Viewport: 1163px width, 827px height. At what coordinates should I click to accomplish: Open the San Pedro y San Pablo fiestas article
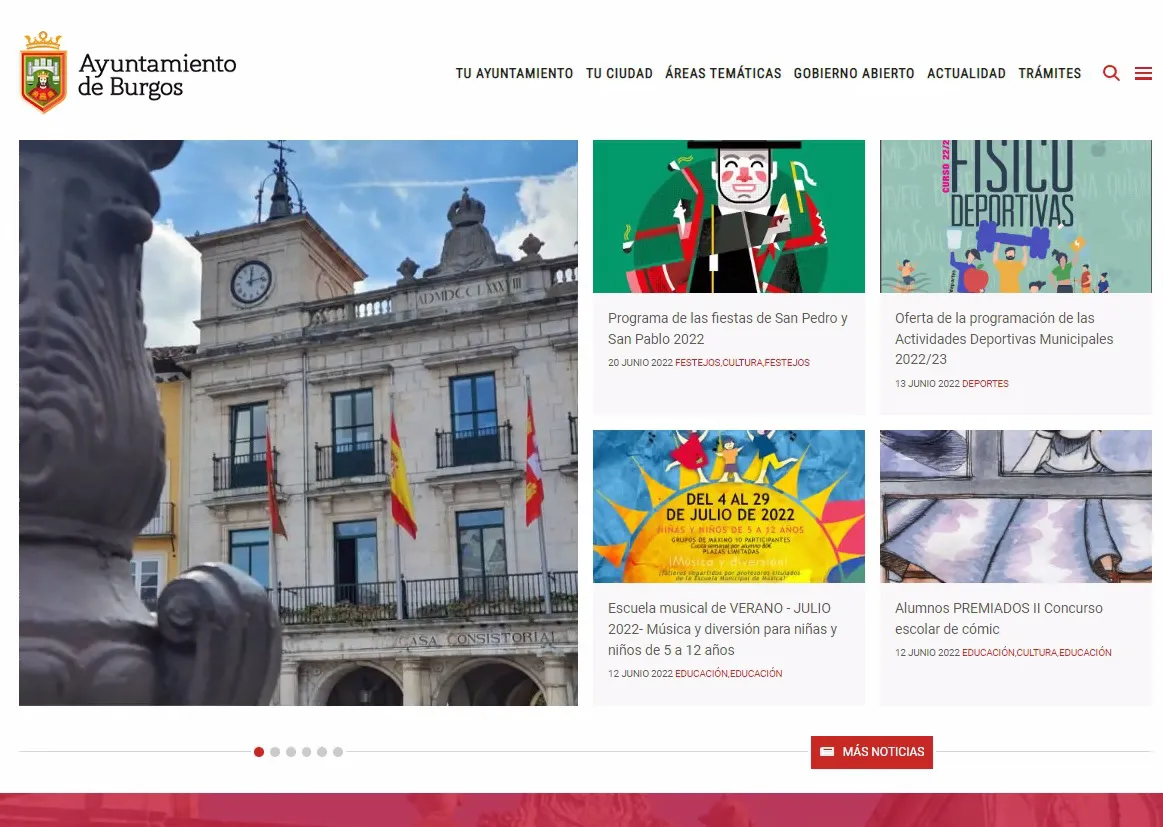point(727,328)
